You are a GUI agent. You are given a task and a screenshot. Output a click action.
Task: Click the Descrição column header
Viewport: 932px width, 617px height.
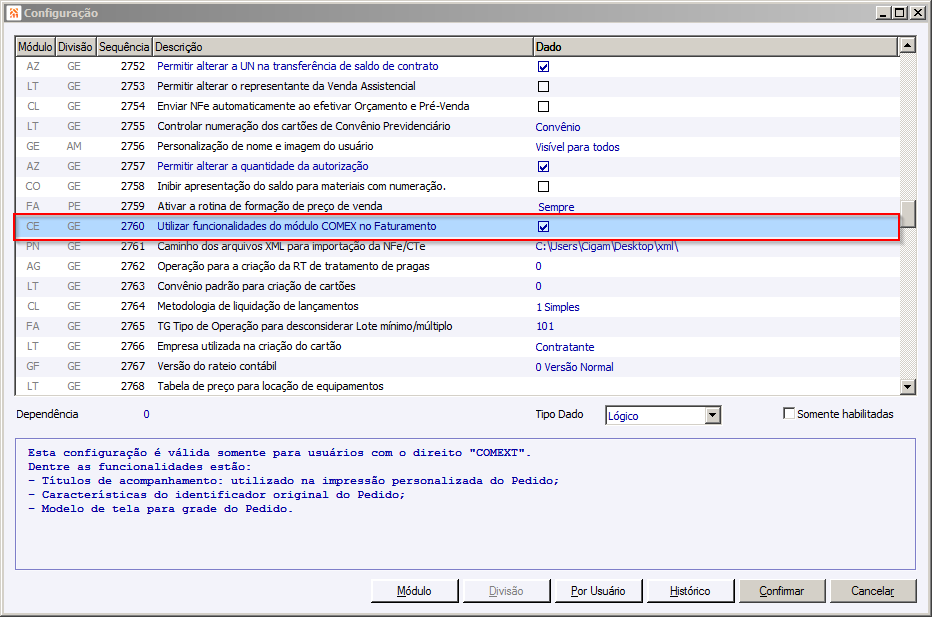click(x=343, y=47)
